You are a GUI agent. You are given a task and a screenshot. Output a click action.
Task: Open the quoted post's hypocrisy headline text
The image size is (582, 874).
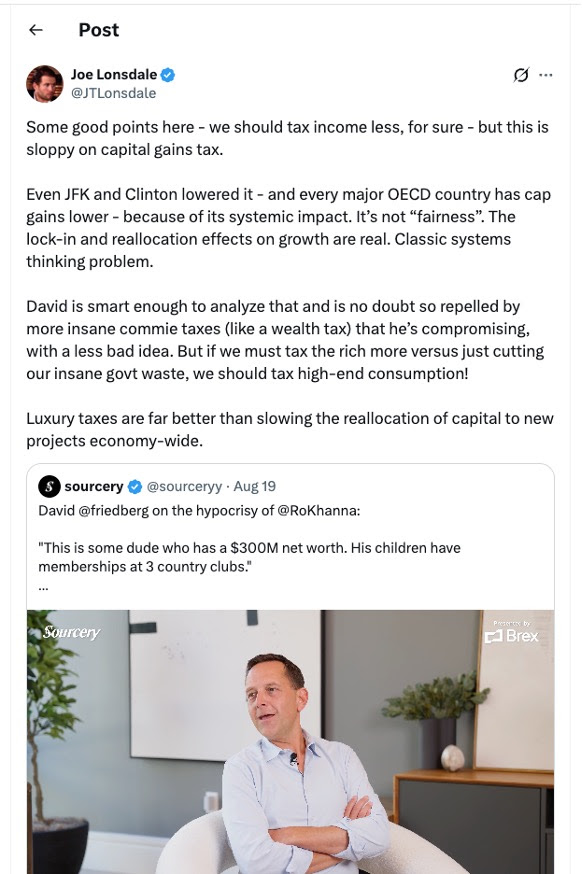[199, 511]
